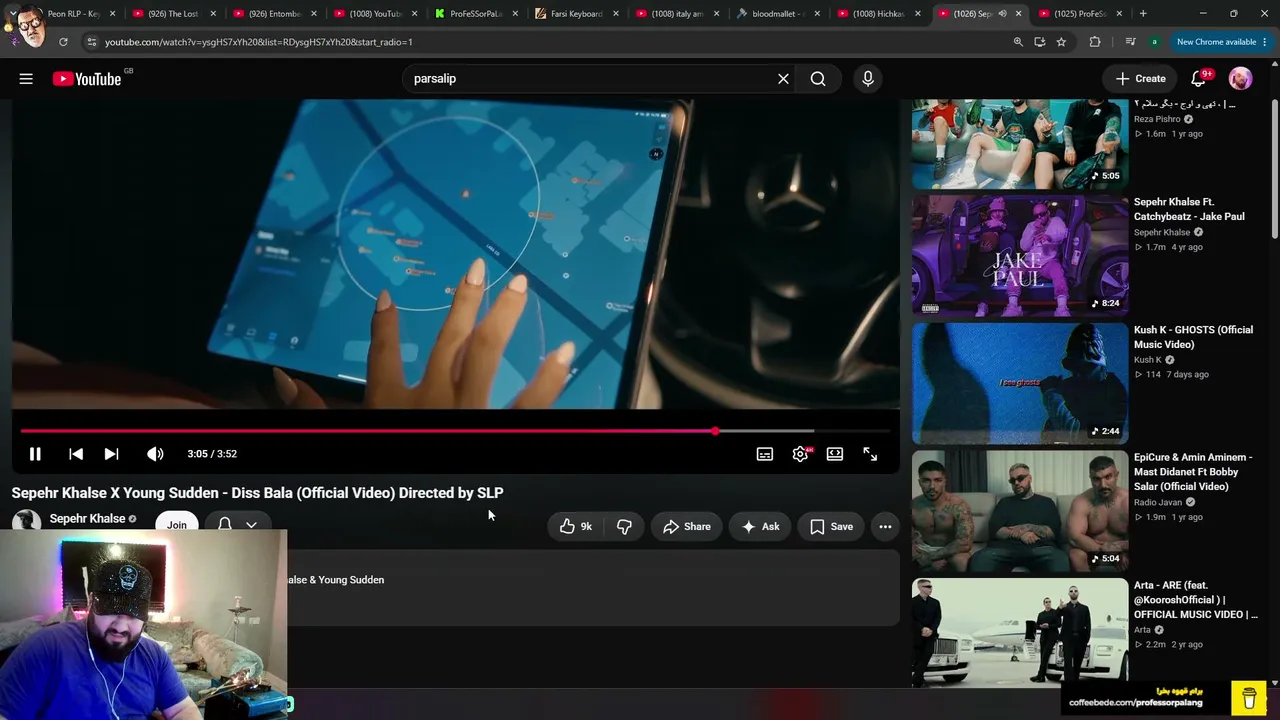Switch to the (1008) Hichkas tab

click(x=879, y=14)
